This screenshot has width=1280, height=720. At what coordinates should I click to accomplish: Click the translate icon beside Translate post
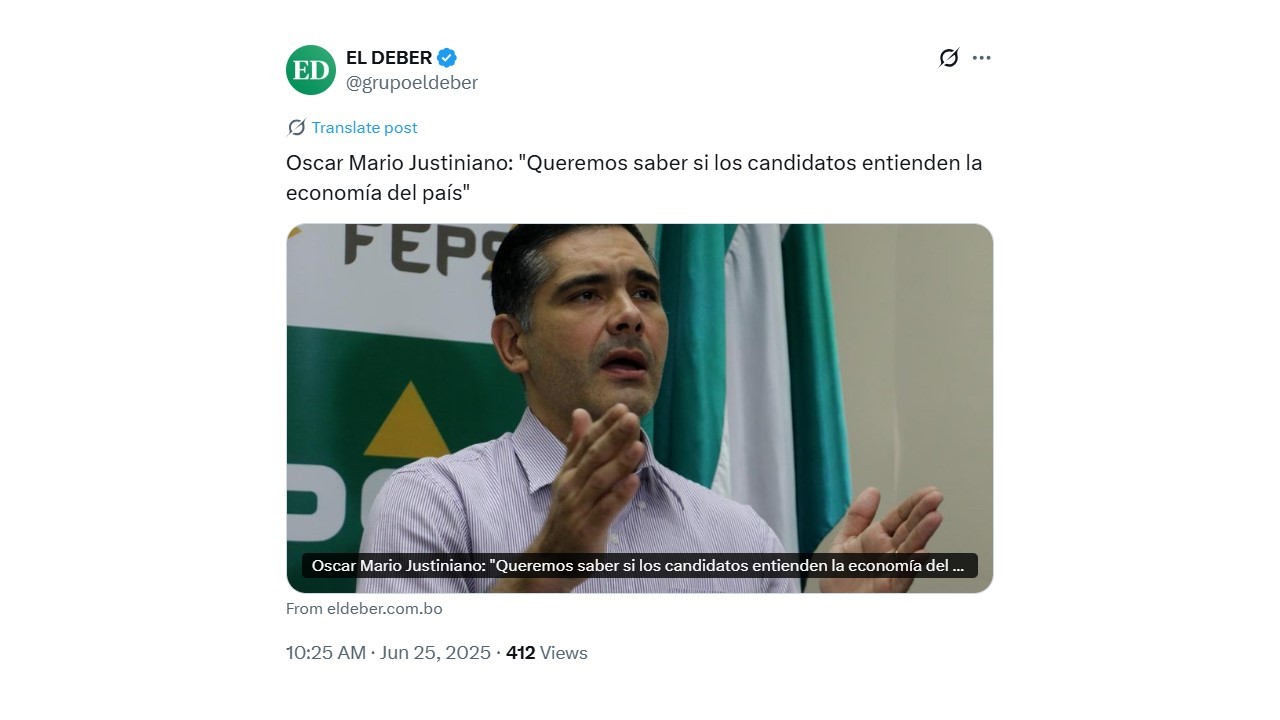[x=296, y=127]
